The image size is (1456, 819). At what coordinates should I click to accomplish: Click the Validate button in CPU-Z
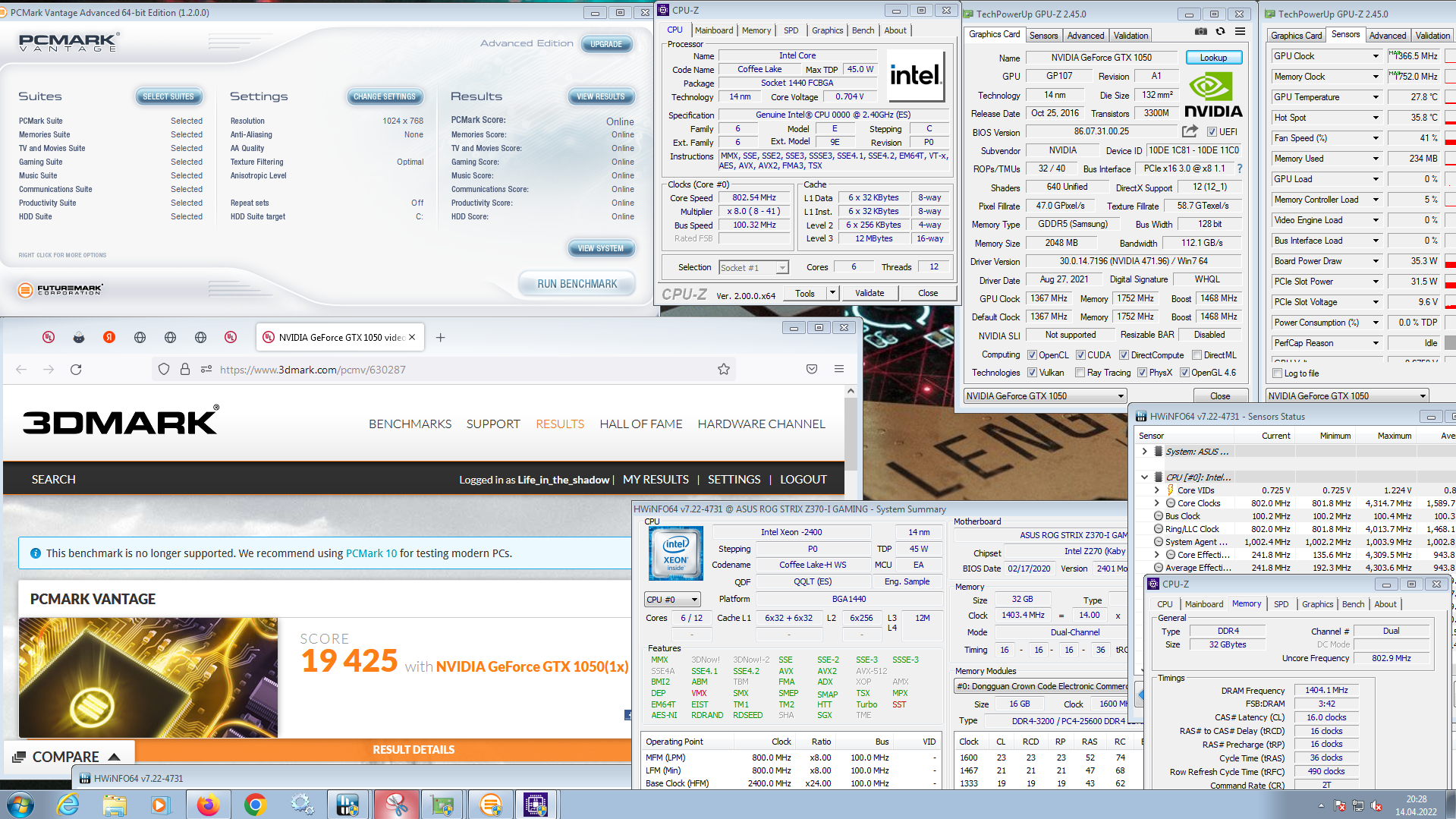[870, 293]
